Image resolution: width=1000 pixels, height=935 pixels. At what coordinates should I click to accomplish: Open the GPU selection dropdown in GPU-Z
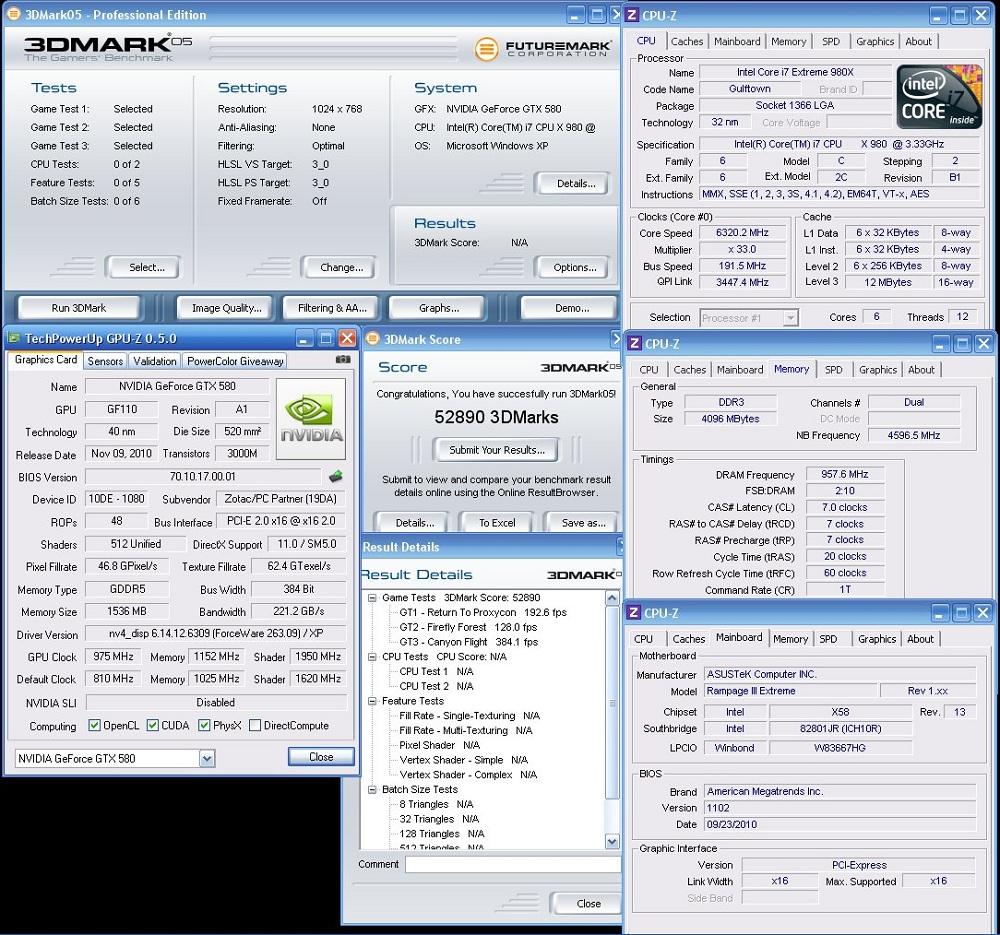(x=207, y=758)
